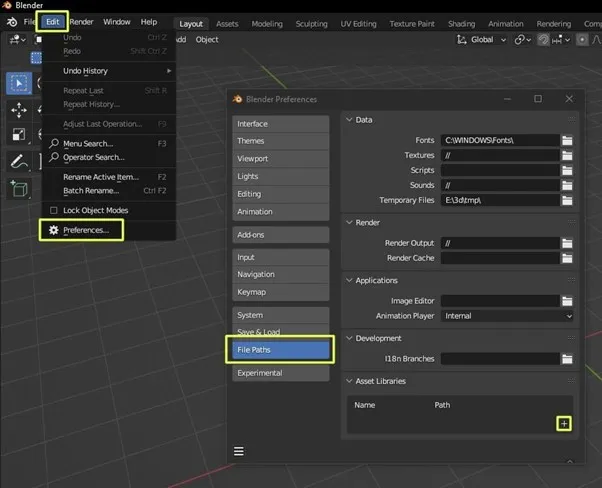The width and height of the screenshot is (602, 488).
Task: Browse folder for Render Cache path
Action: (567, 258)
